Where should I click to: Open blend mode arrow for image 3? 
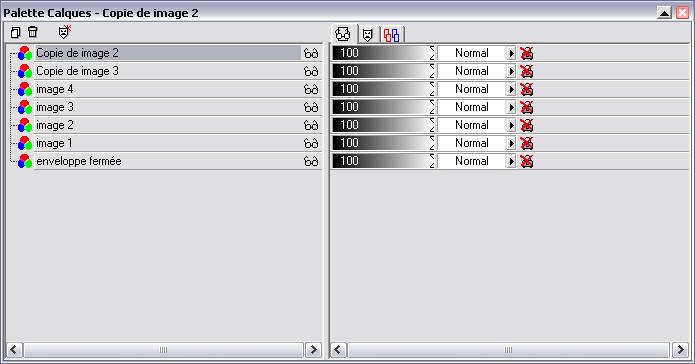511,108
